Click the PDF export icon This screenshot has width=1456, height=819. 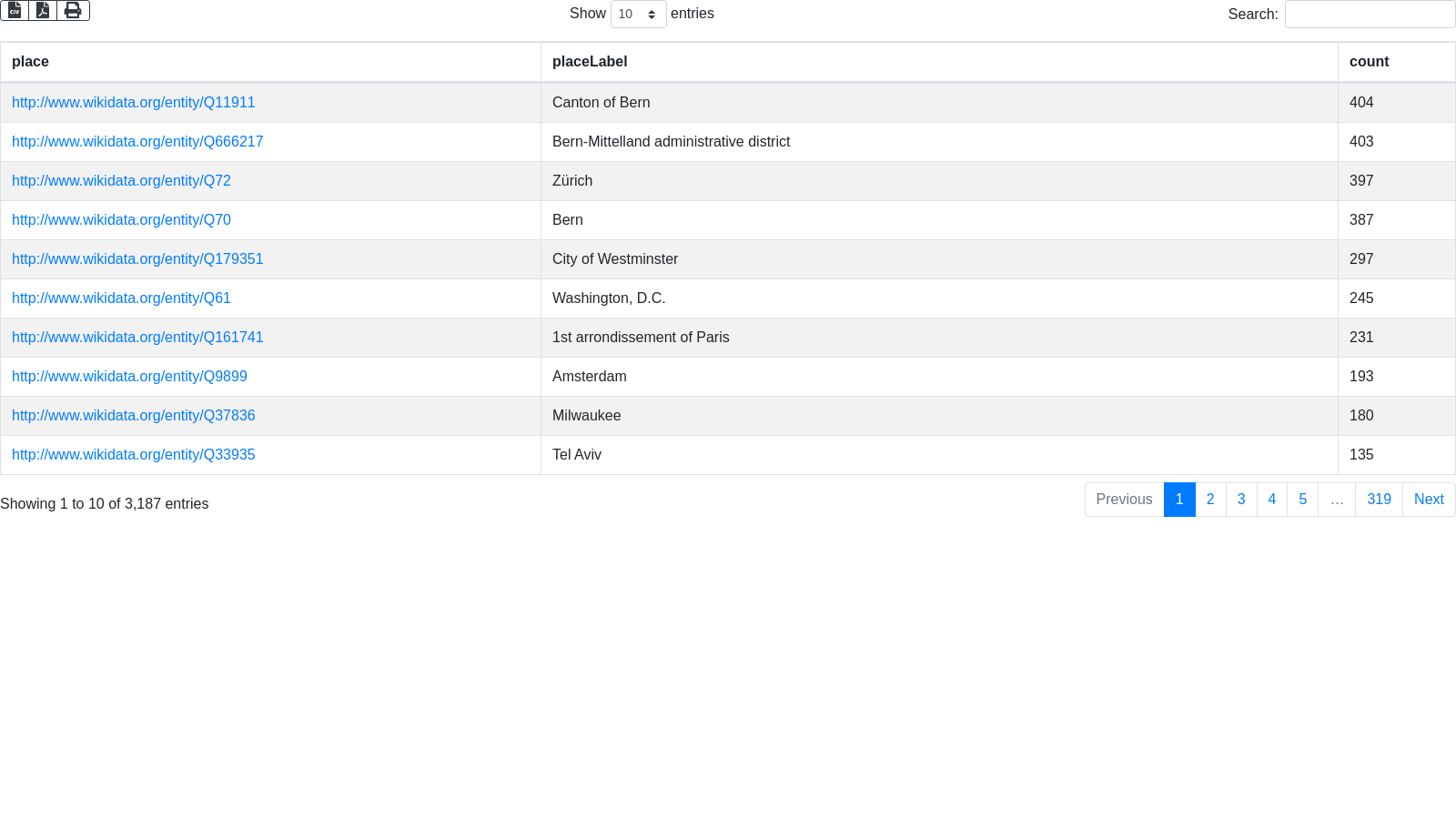click(x=43, y=10)
